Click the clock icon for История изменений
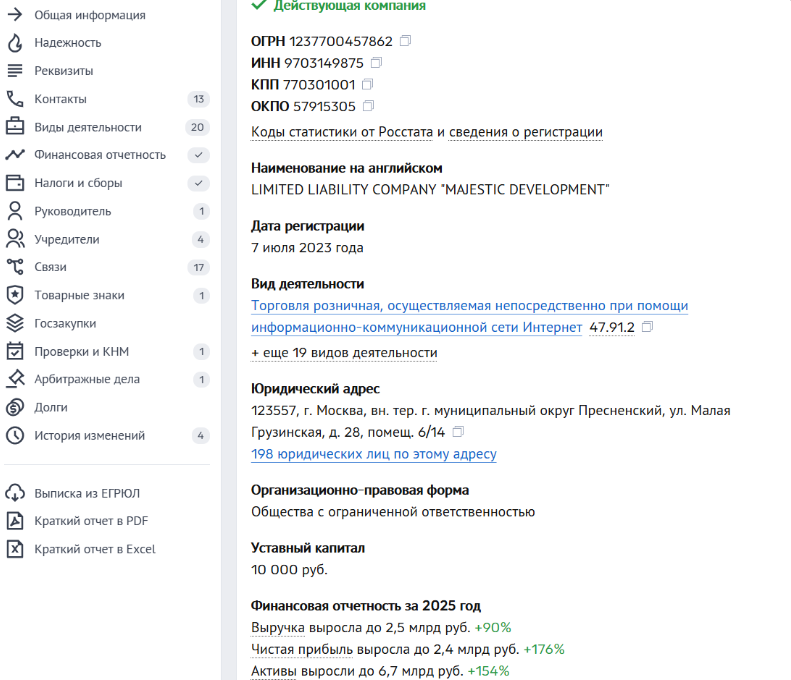The width and height of the screenshot is (791, 680). tap(15, 435)
